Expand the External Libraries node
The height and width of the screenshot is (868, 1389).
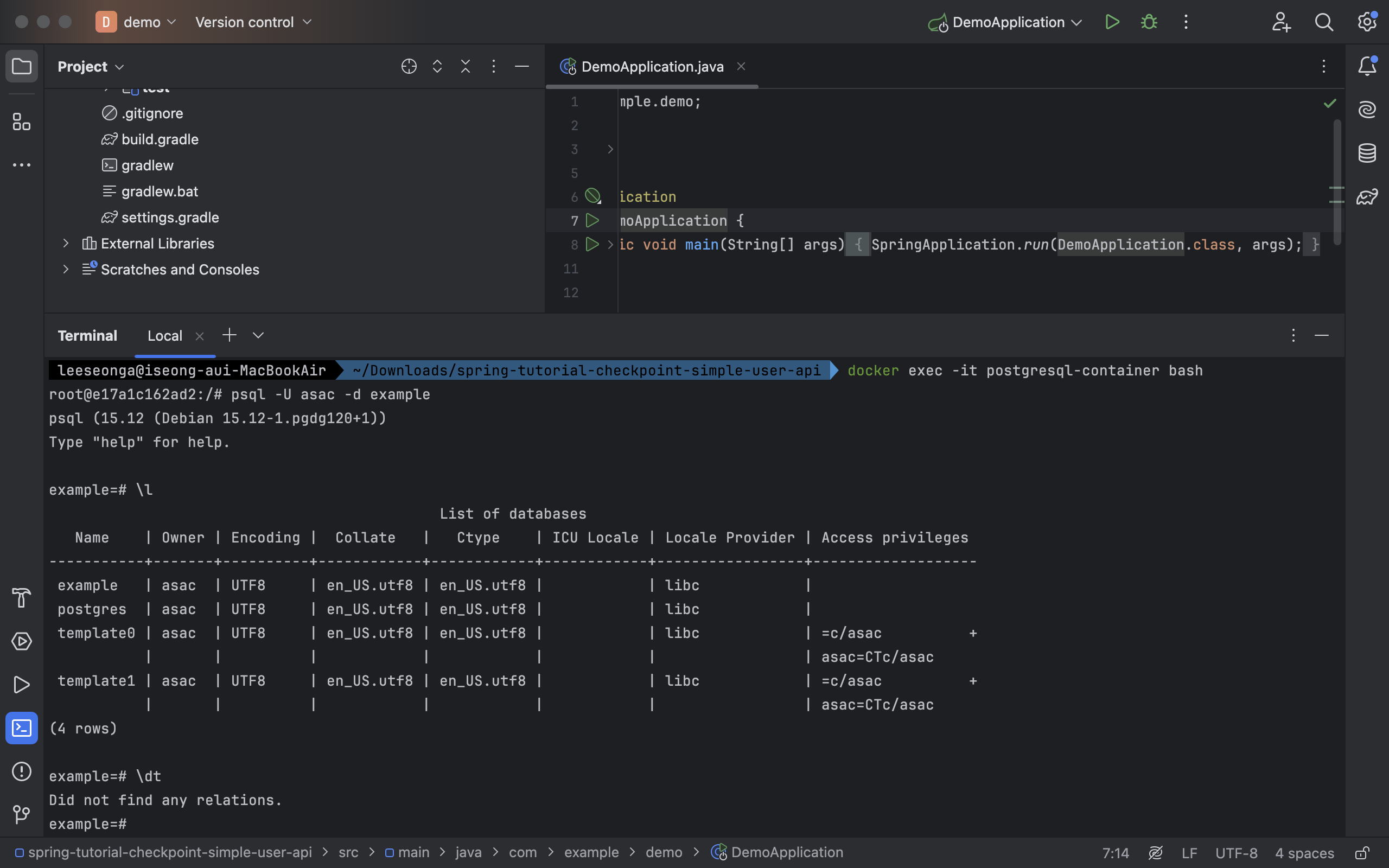pyautogui.click(x=66, y=244)
